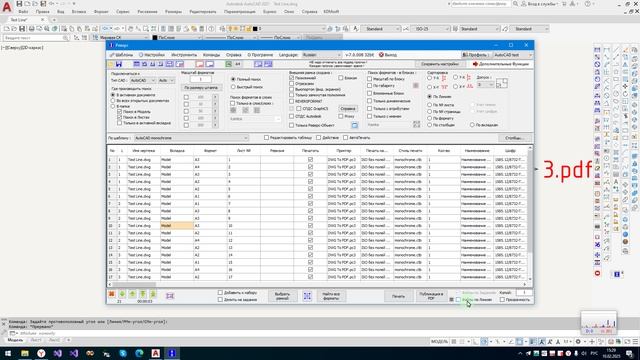The height and width of the screenshot is (360, 640).
Task: Open Microsoft Edge from the taskbar
Action: click(139, 353)
